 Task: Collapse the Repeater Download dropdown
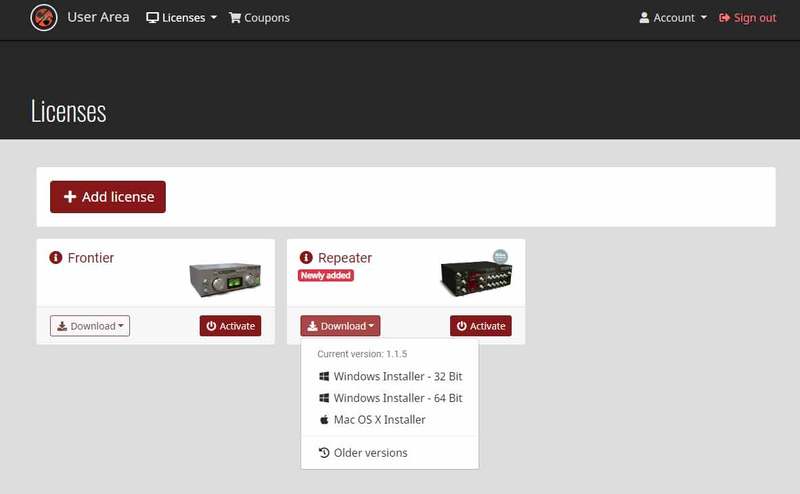[340, 326]
